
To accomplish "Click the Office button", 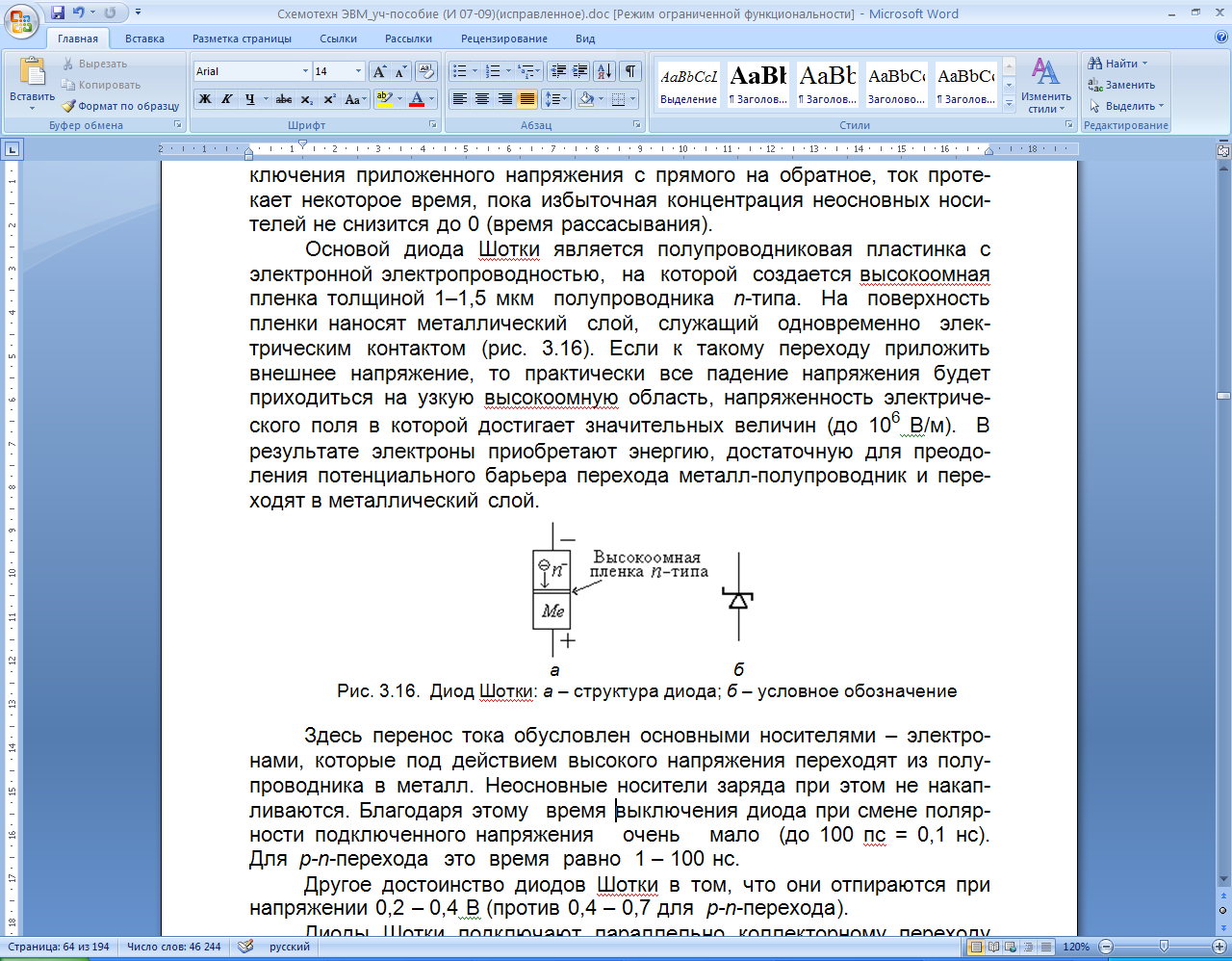I will 21,21.
